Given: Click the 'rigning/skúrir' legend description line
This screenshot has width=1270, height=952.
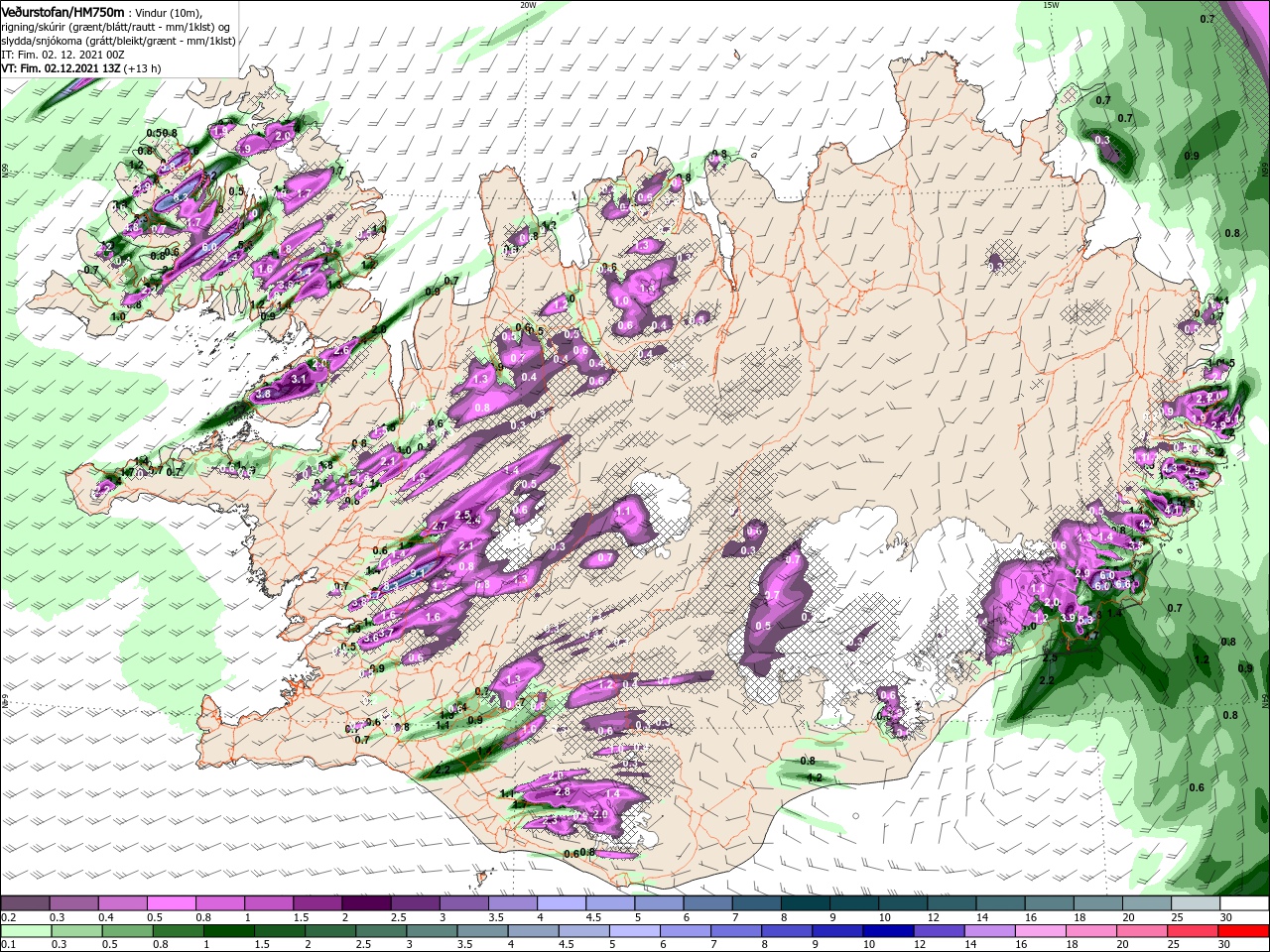Looking at the screenshot, I should 116,27.
